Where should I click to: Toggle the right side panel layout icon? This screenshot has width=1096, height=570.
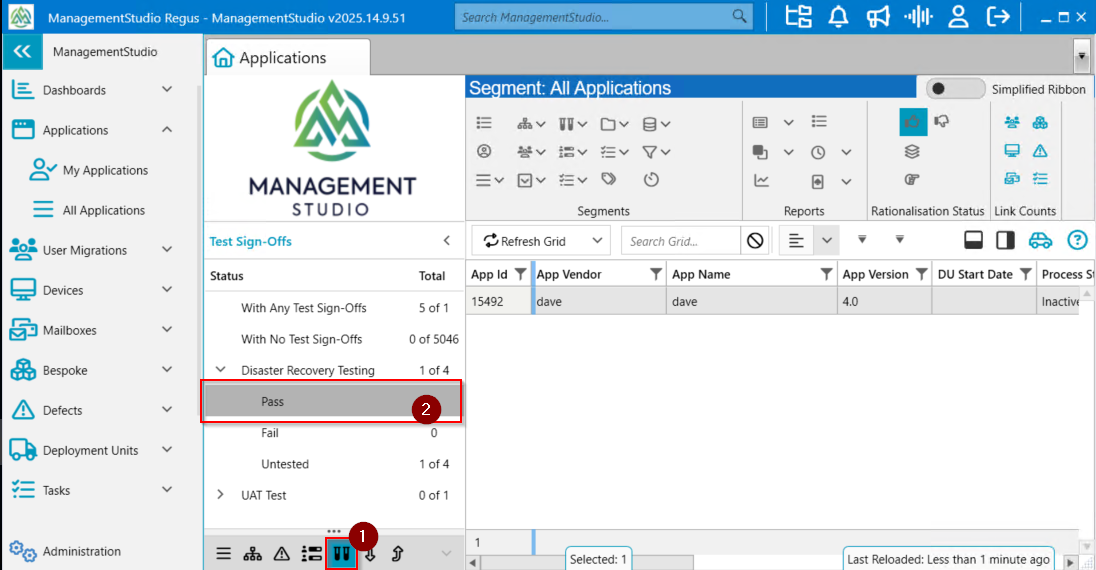pos(1005,240)
